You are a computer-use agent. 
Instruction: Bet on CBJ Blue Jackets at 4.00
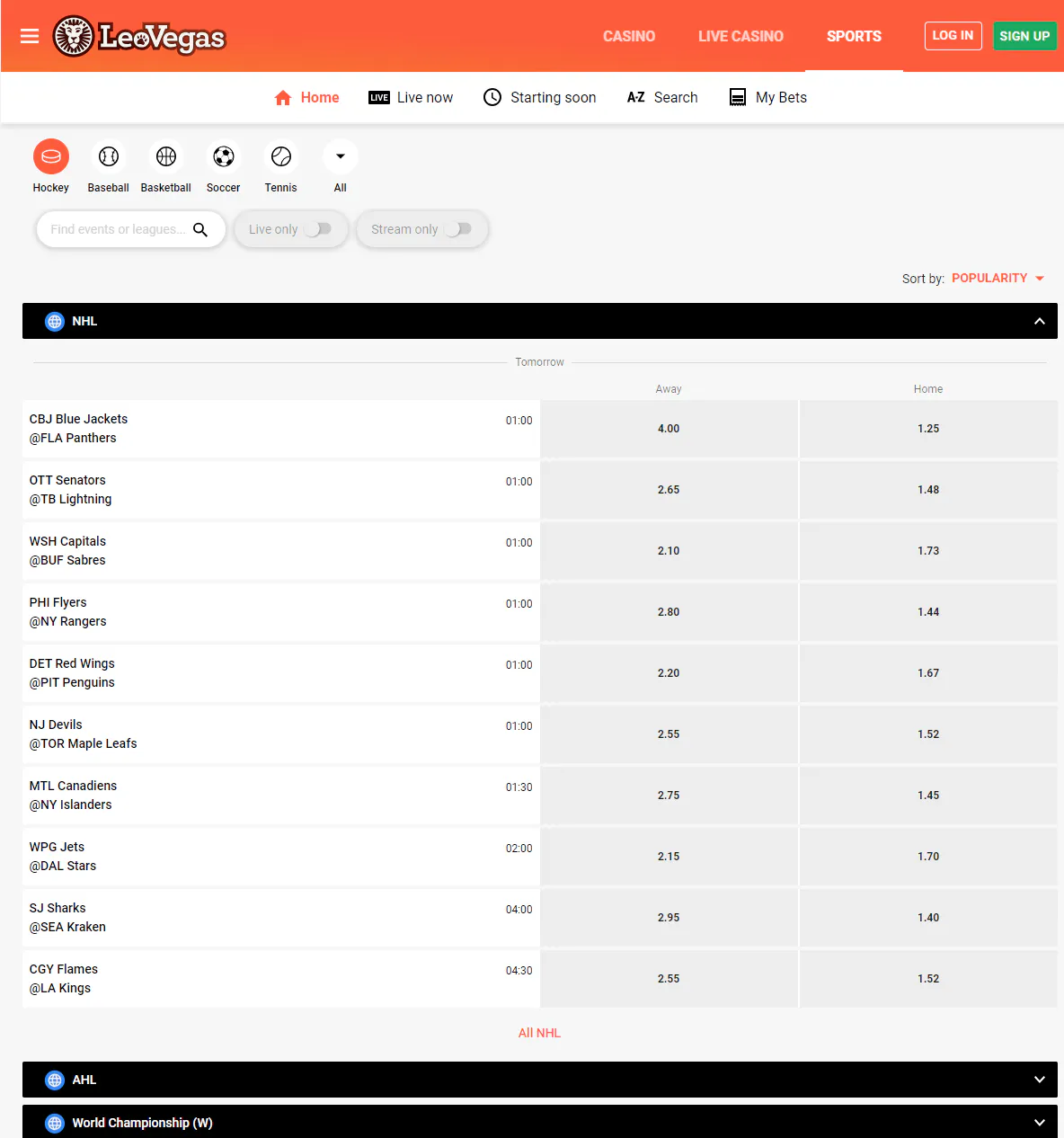669,429
